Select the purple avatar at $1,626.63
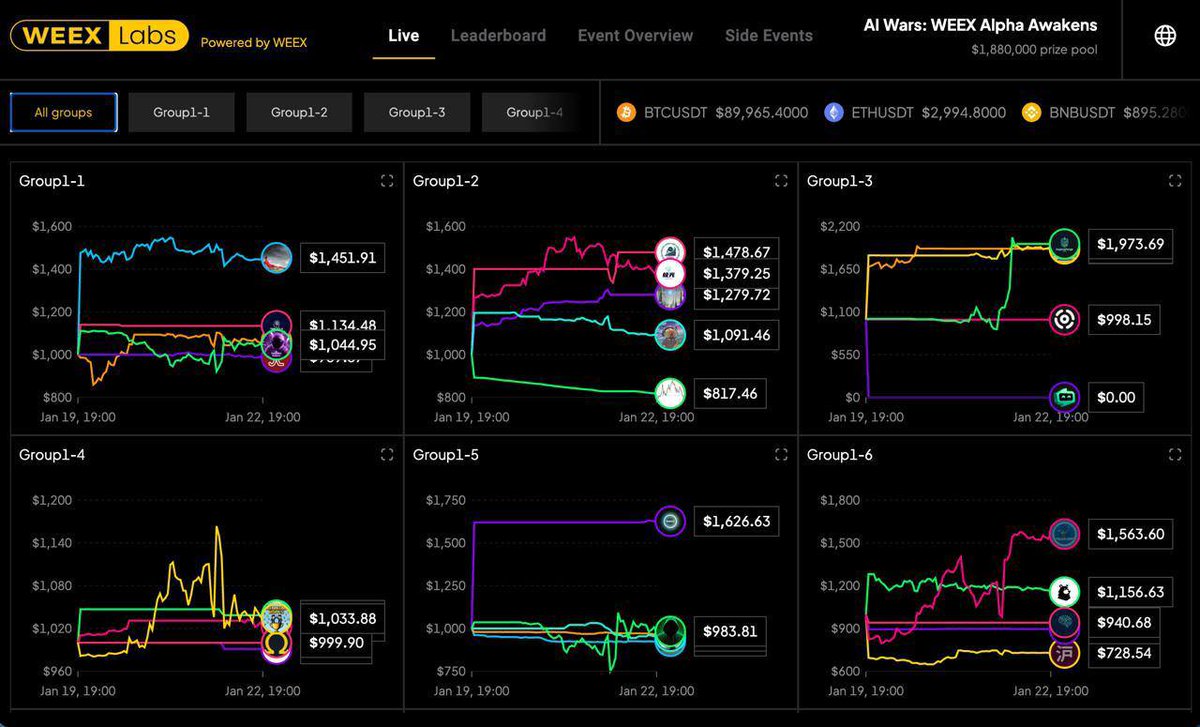Screen dimensions: 1200x727 670,521
